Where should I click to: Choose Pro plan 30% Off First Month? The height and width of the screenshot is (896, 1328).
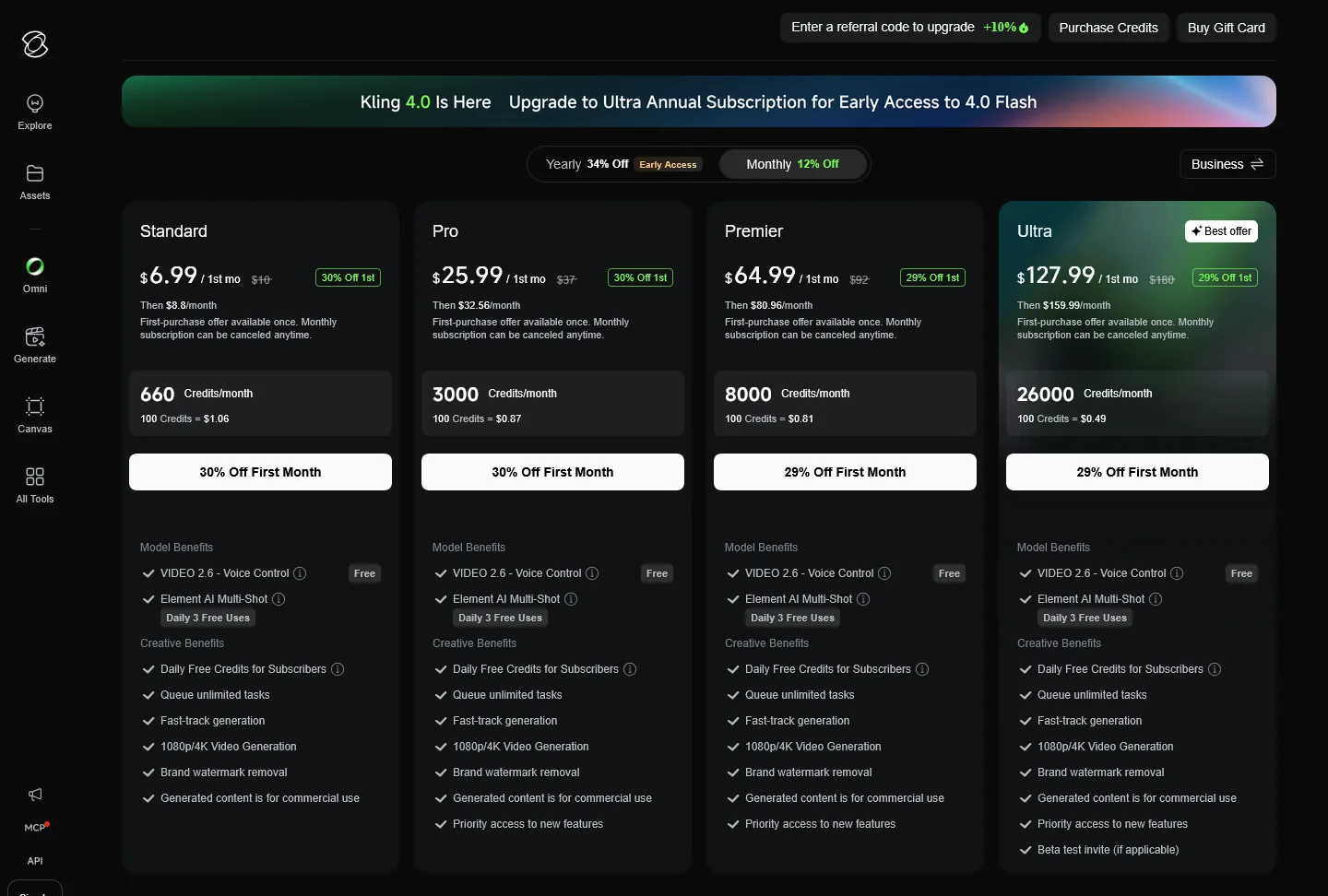point(552,472)
